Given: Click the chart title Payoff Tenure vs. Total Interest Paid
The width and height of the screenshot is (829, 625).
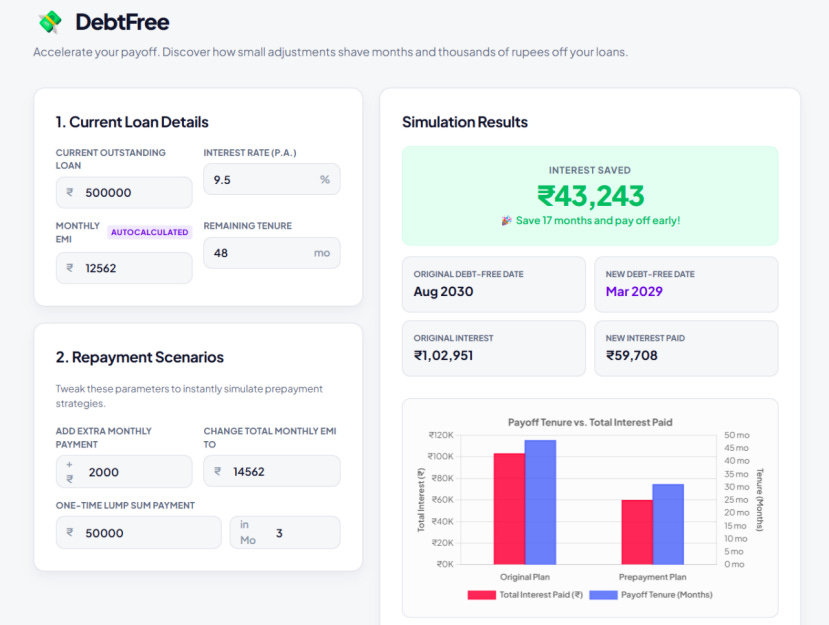Looking at the screenshot, I should (590, 422).
